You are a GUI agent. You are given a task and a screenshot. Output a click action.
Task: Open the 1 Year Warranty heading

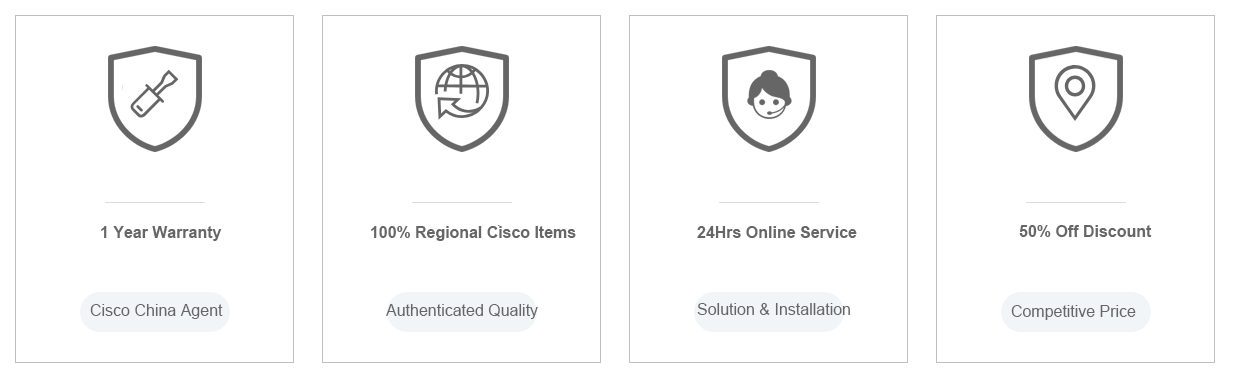[160, 232]
